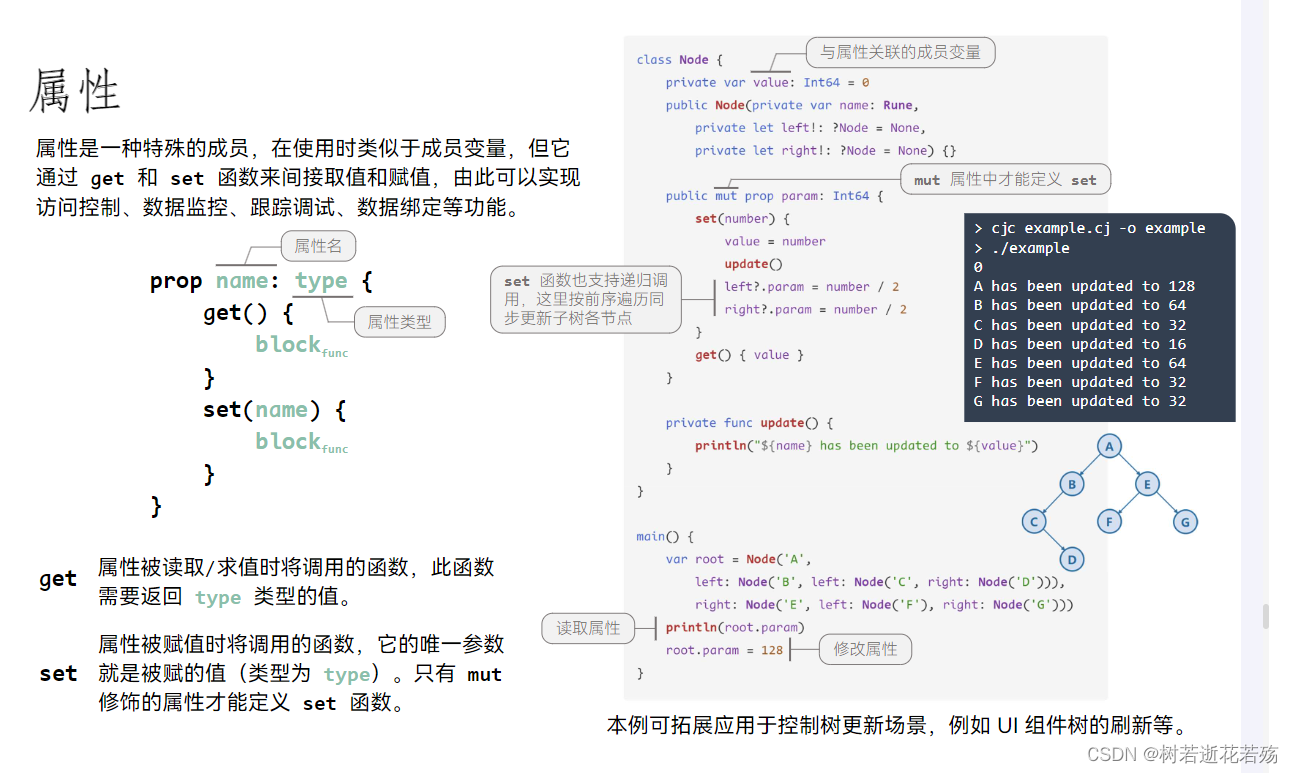Click tree node C in the diagram

coord(1034,521)
